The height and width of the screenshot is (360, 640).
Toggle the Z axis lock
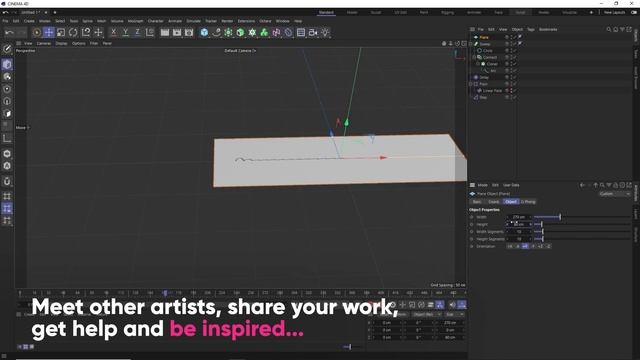pyautogui.click(x=138, y=32)
